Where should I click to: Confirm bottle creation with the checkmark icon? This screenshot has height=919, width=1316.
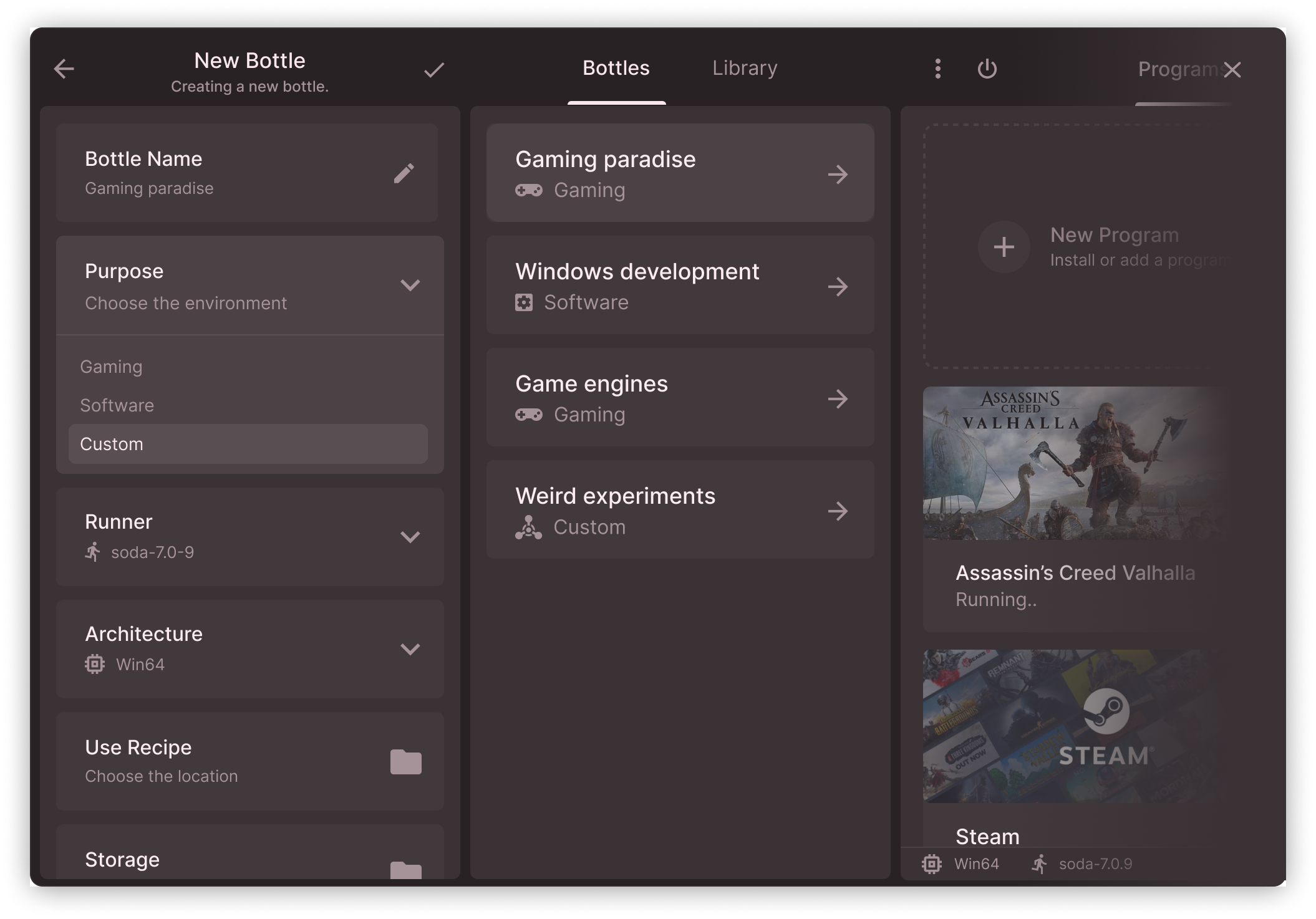pyautogui.click(x=434, y=70)
